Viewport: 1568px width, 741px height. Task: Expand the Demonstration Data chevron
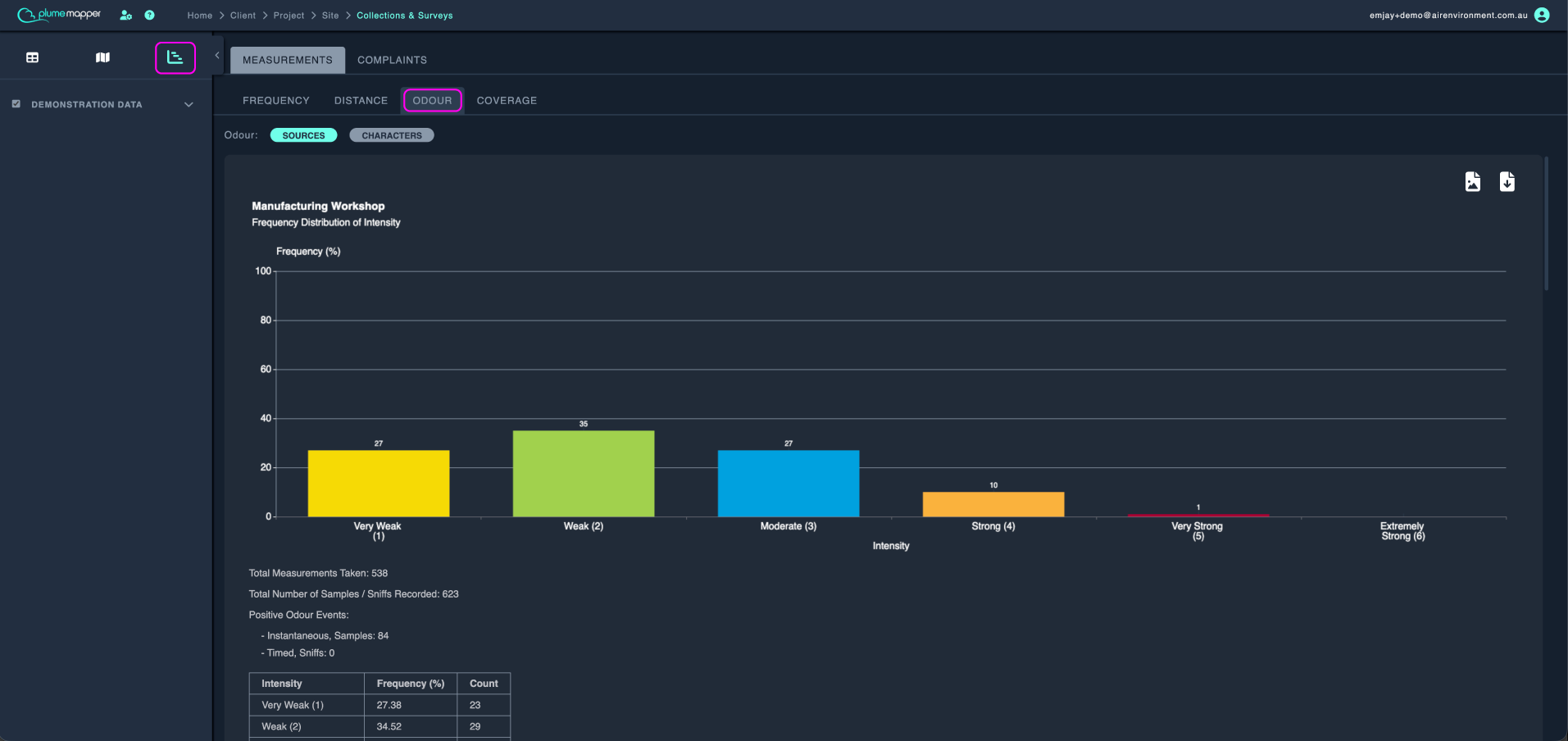click(x=189, y=104)
